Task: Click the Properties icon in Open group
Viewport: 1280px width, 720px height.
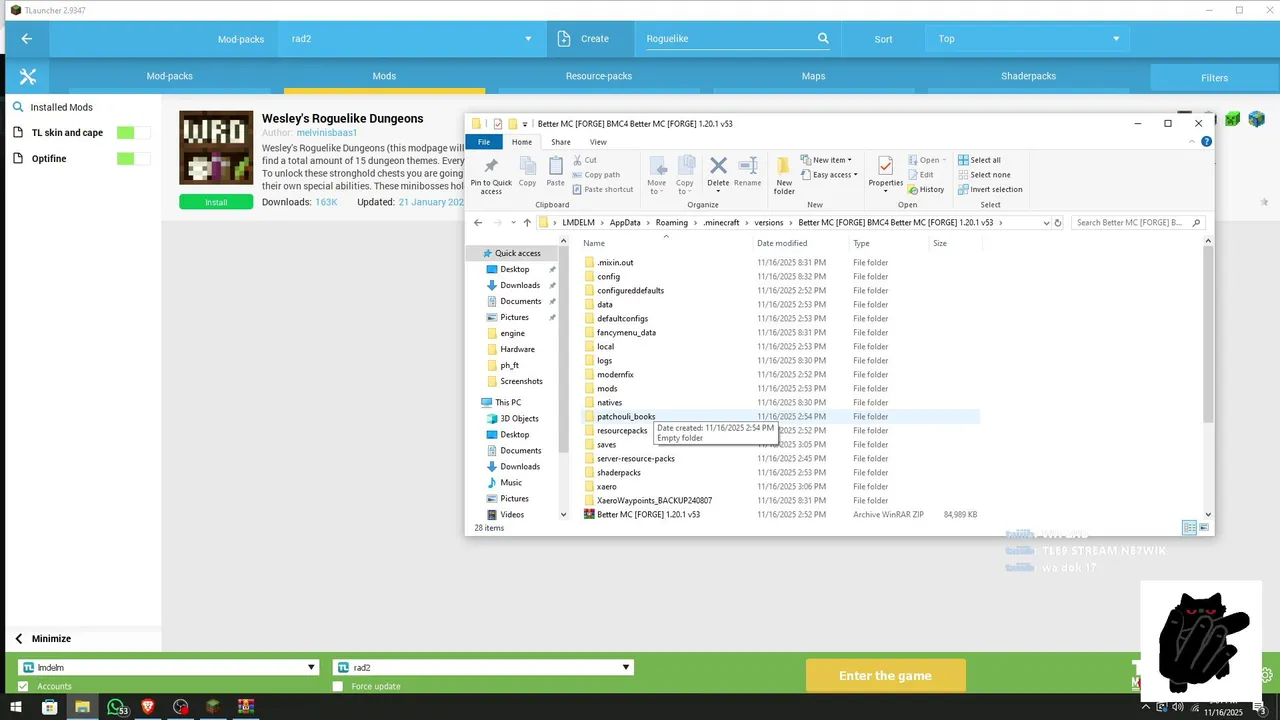Action: coord(885,171)
